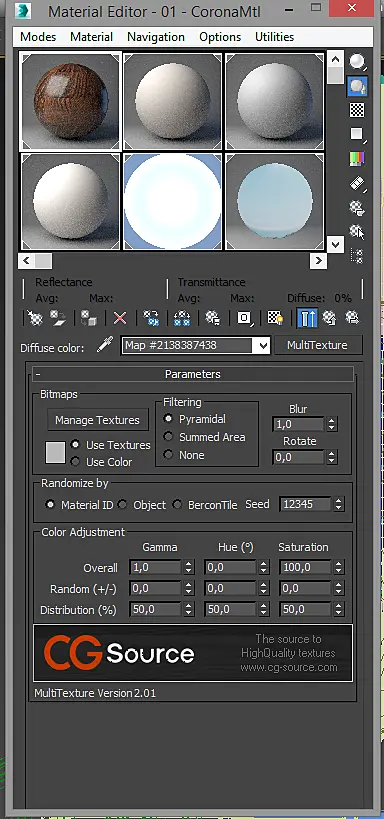The image size is (384, 819).
Task: Click the Make Material Copy icon
Action: click(151, 318)
